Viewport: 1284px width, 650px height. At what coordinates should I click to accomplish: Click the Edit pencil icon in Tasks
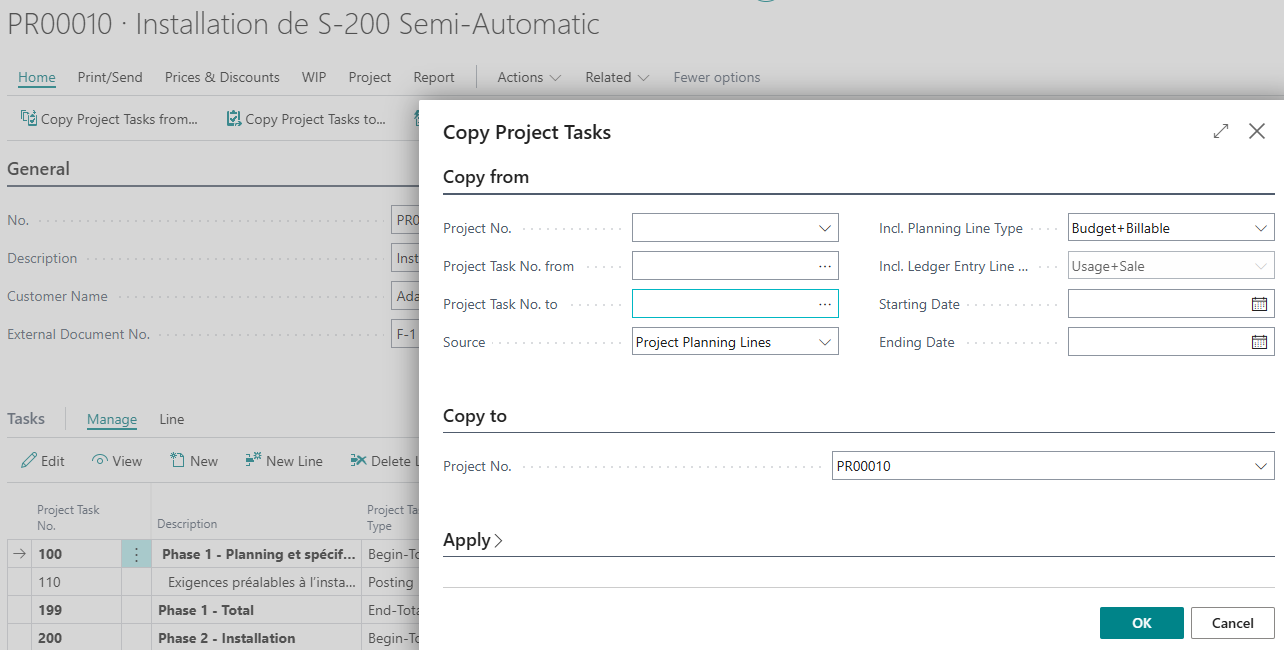pyautogui.click(x=29, y=461)
